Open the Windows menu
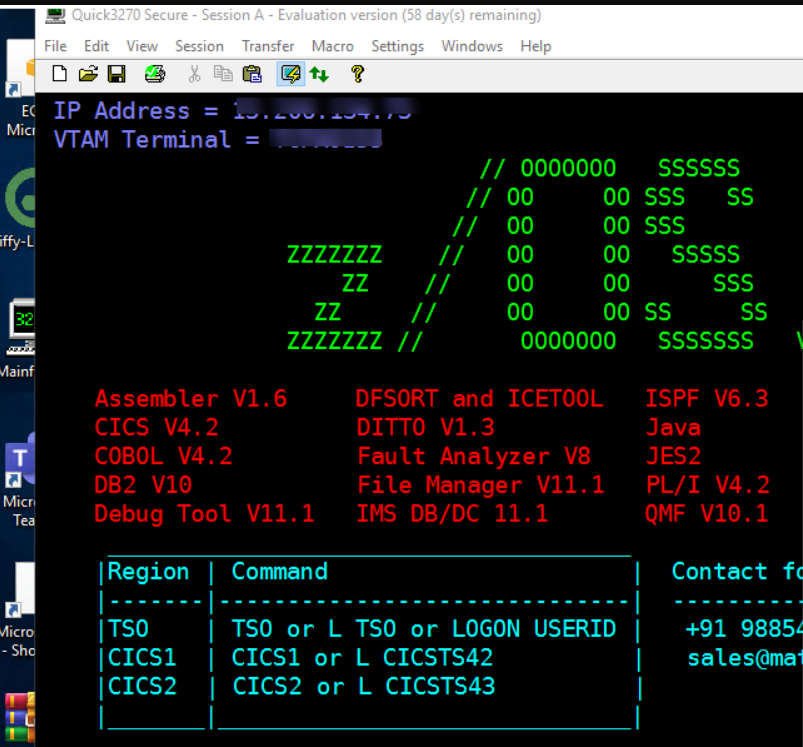This screenshot has height=747, width=803. tap(472, 46)
